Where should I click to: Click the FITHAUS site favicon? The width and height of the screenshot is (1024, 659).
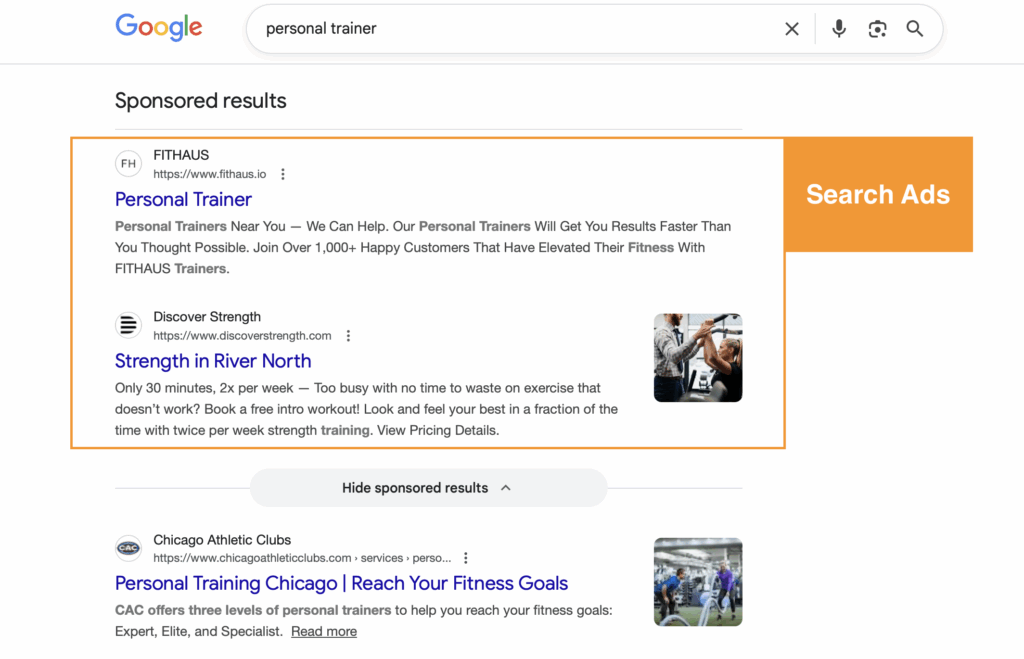point(128,163)
